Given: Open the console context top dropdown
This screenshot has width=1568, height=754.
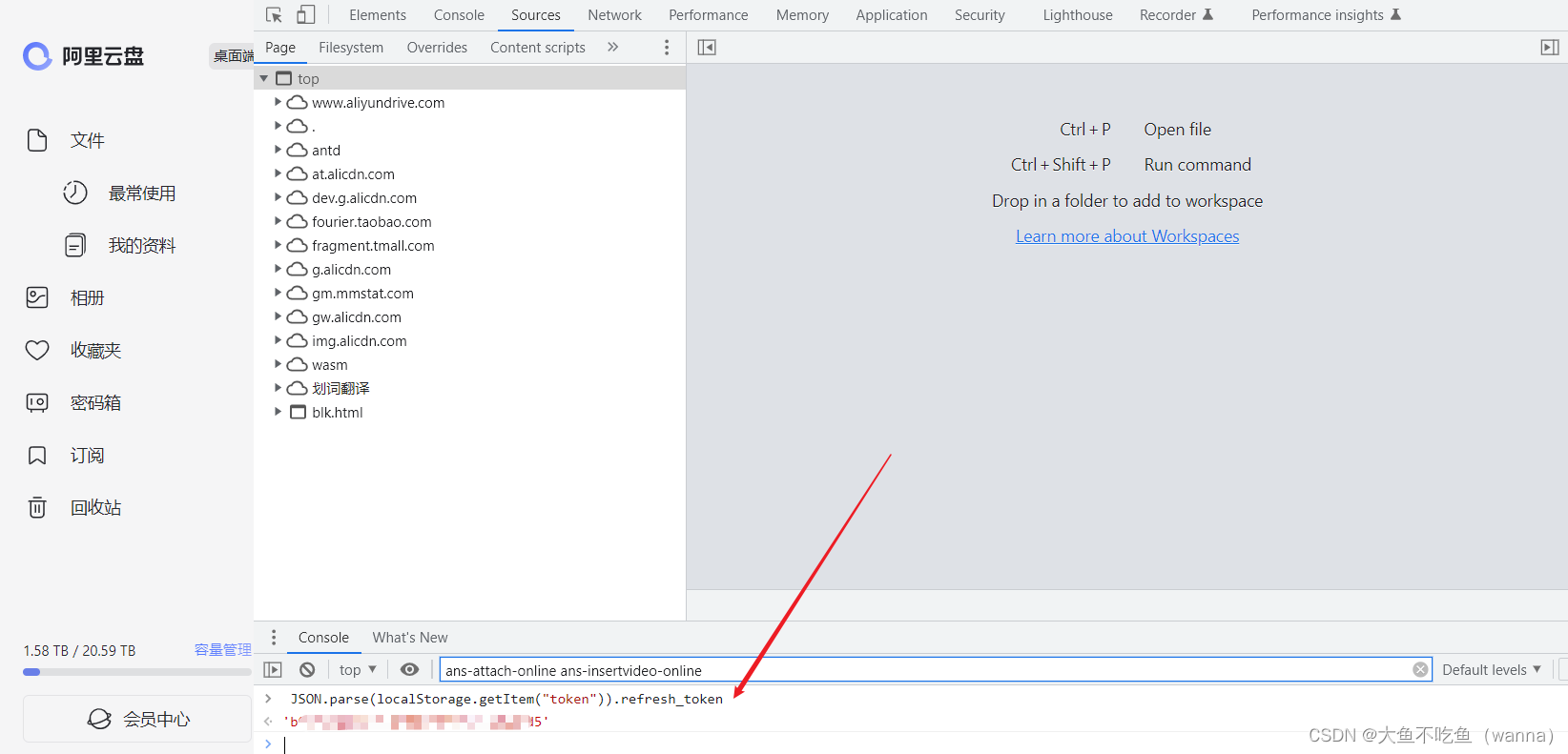Looking at the screenshot, I should point(358,670).
